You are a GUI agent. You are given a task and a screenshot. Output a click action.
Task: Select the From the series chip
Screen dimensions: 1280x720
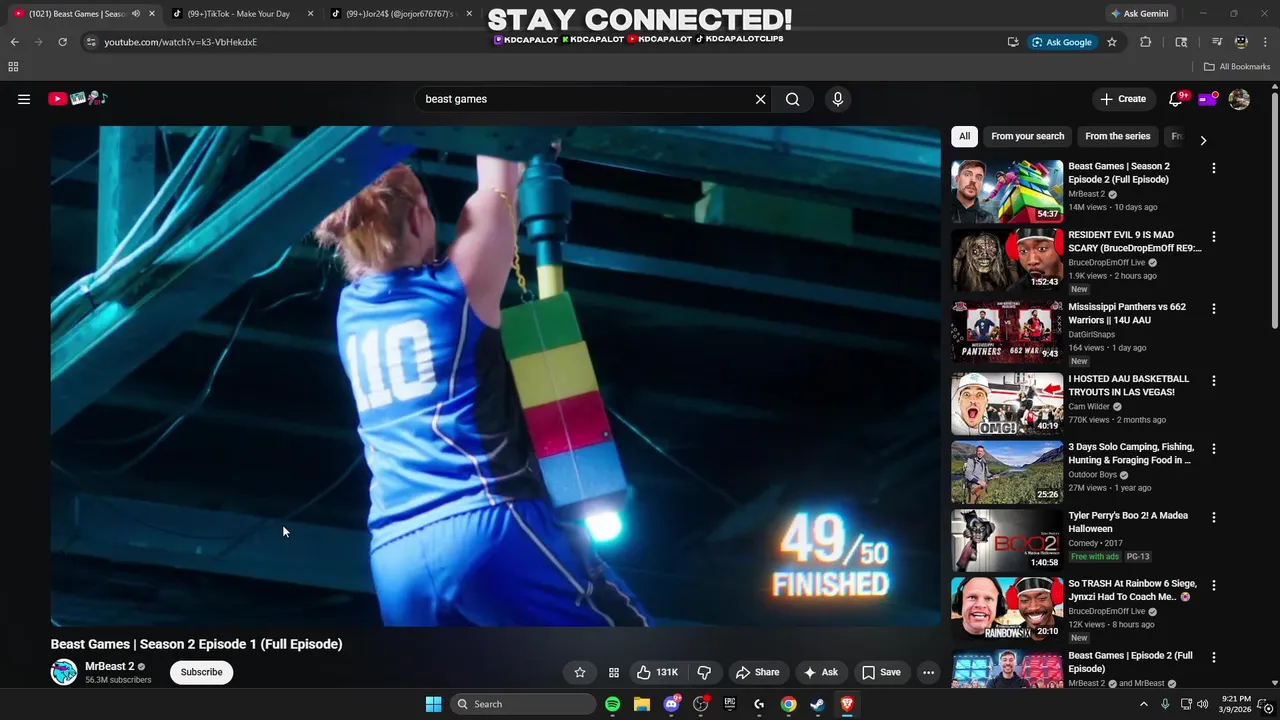(x=1118, y=136)
